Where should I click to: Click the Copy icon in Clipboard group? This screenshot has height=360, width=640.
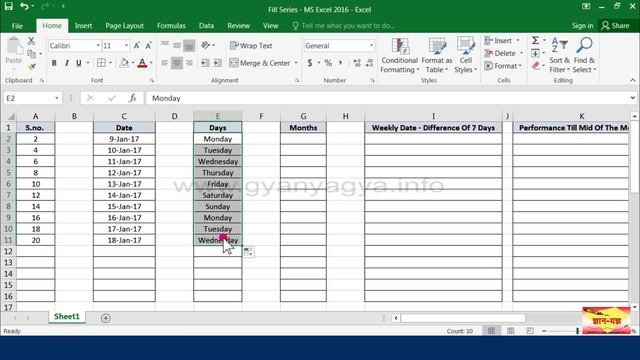(x=31, y=53)
